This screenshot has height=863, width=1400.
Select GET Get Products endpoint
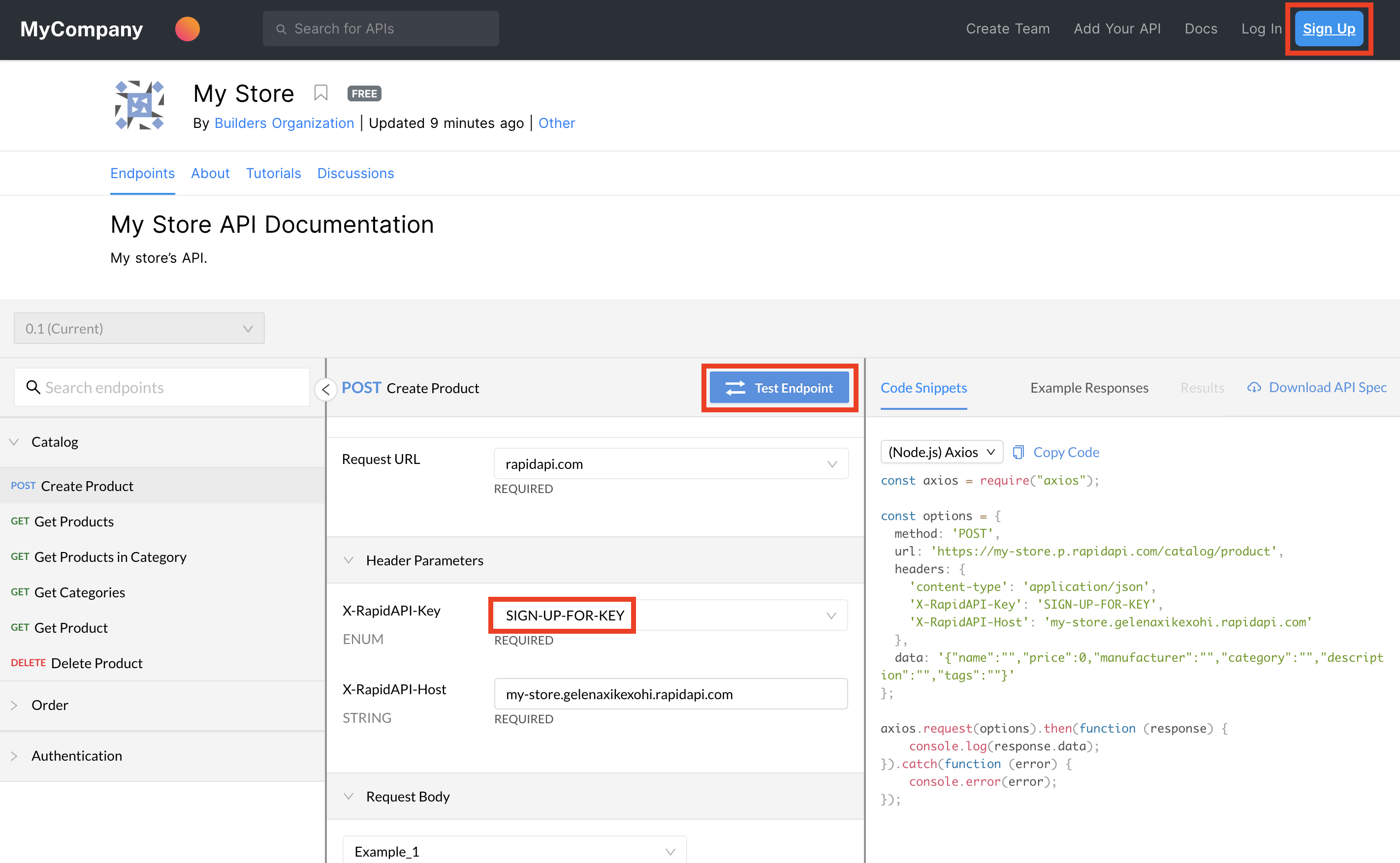[163, 521]
